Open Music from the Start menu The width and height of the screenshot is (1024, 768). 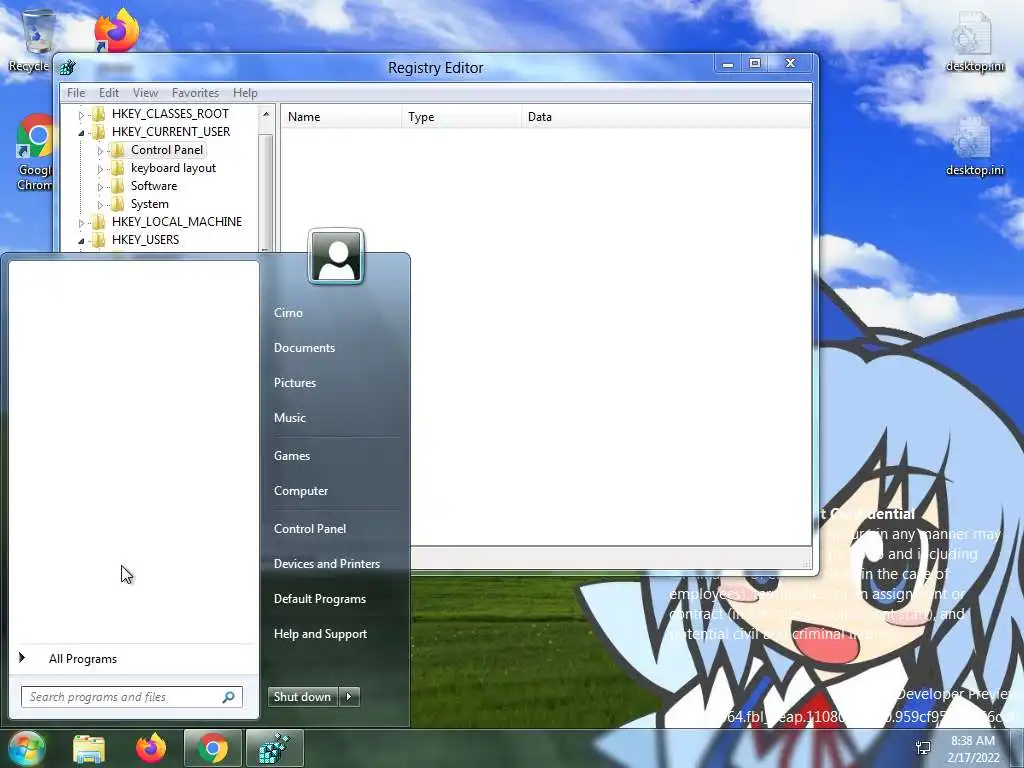pos(289,418)
